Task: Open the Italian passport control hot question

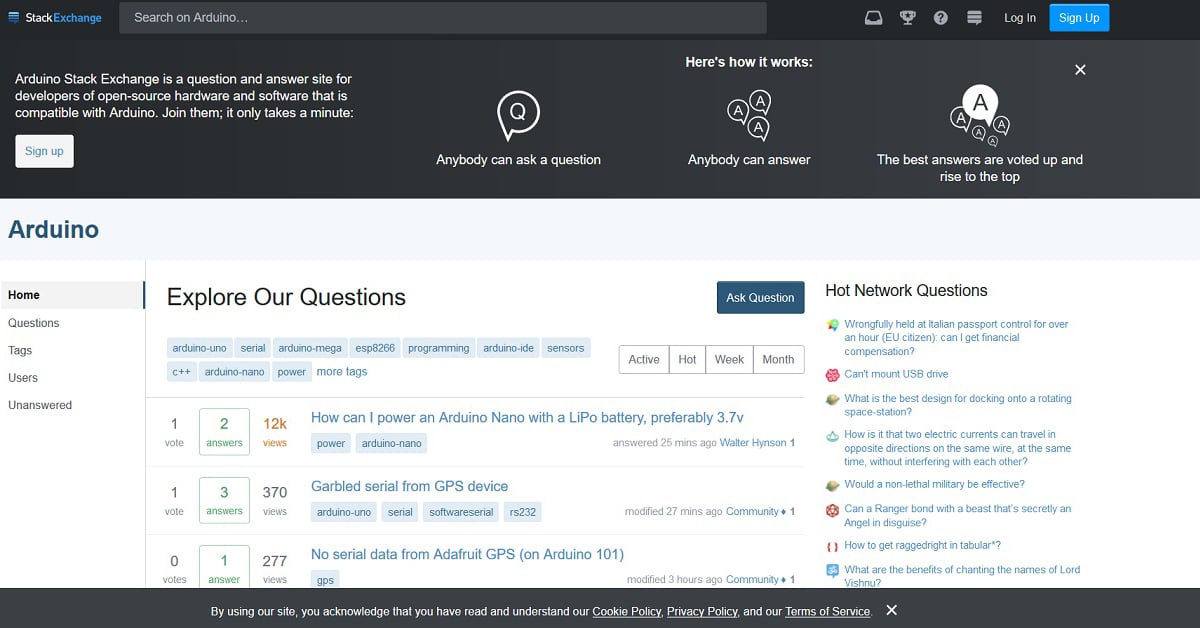Action: (957, 338)
